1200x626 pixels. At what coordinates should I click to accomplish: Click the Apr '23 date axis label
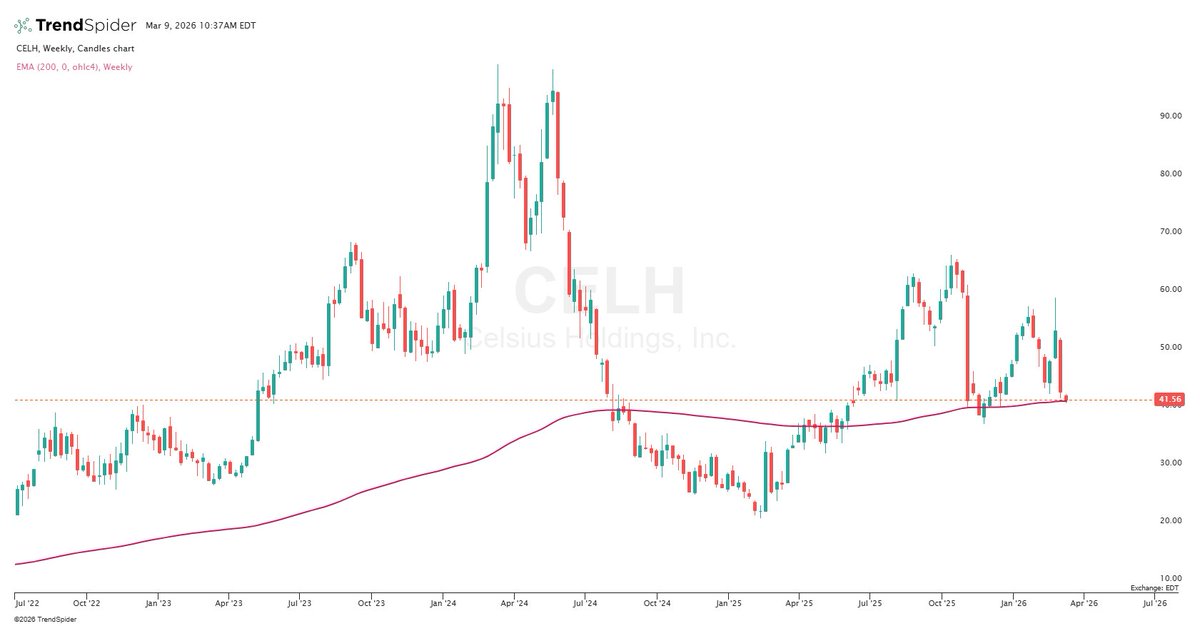tap(230, 603)
